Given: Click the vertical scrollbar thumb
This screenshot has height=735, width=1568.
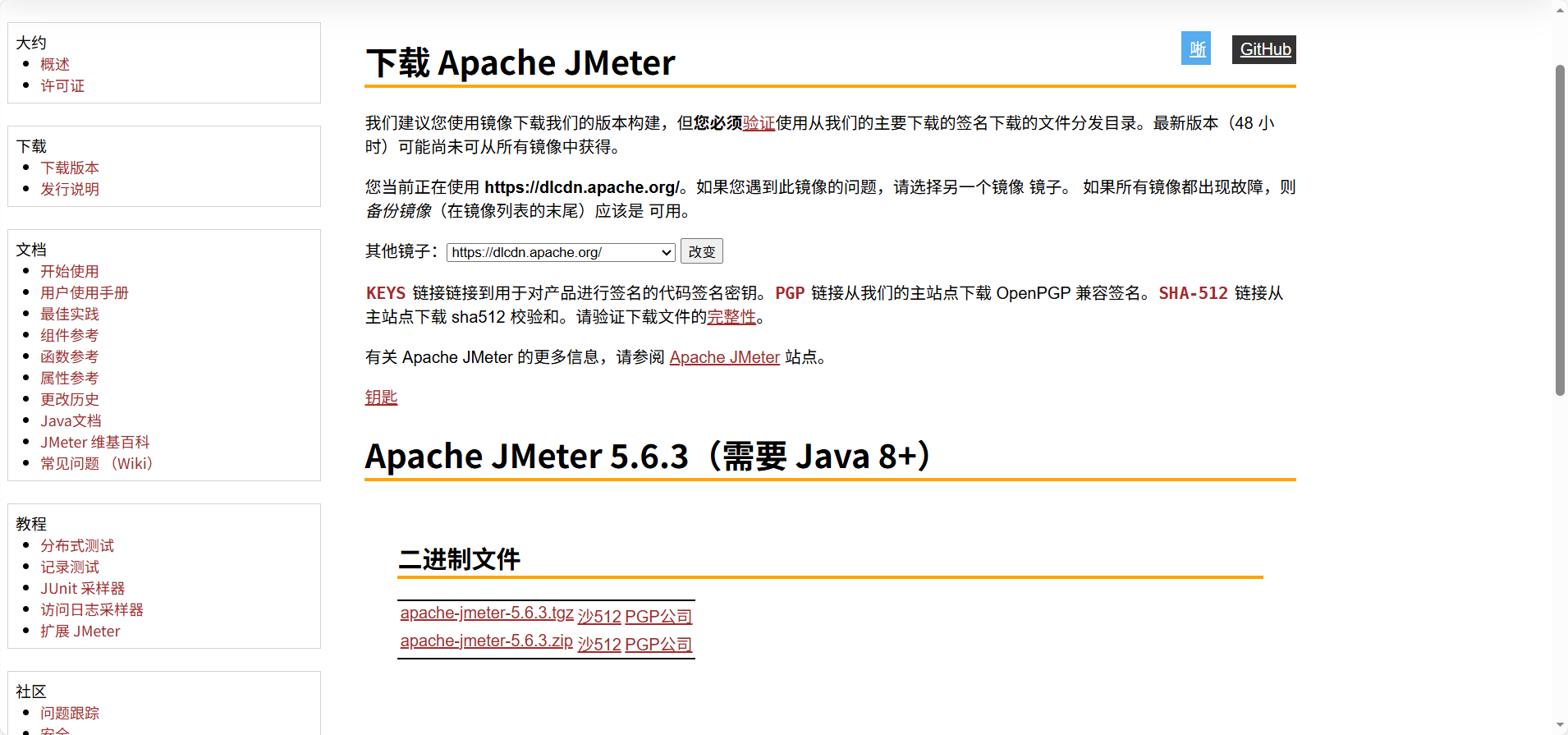Looking at the screenshot, I should click(1560, 230).
